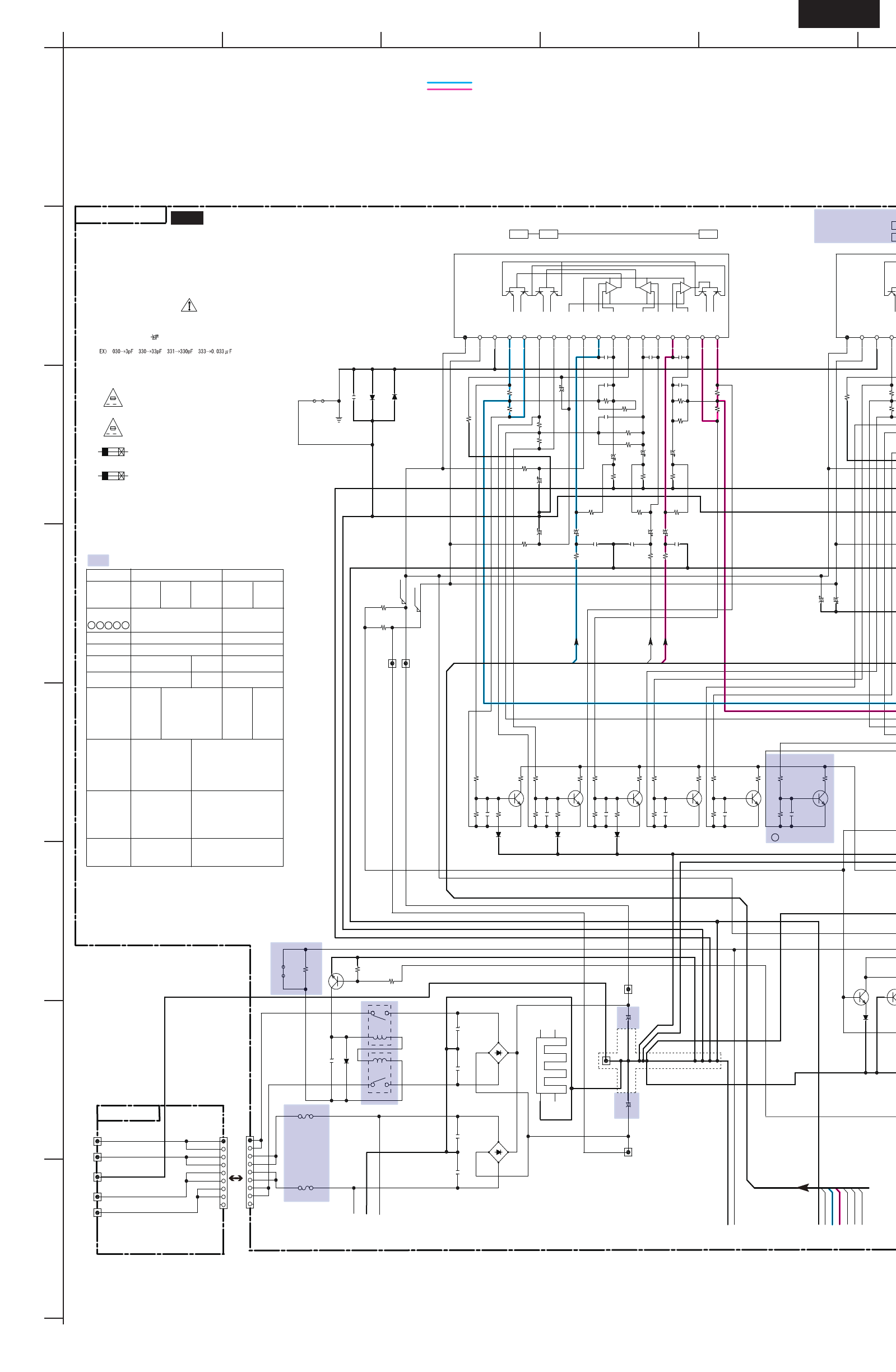
Task: Click the magenta signal legend line
Action: [449, 89]
